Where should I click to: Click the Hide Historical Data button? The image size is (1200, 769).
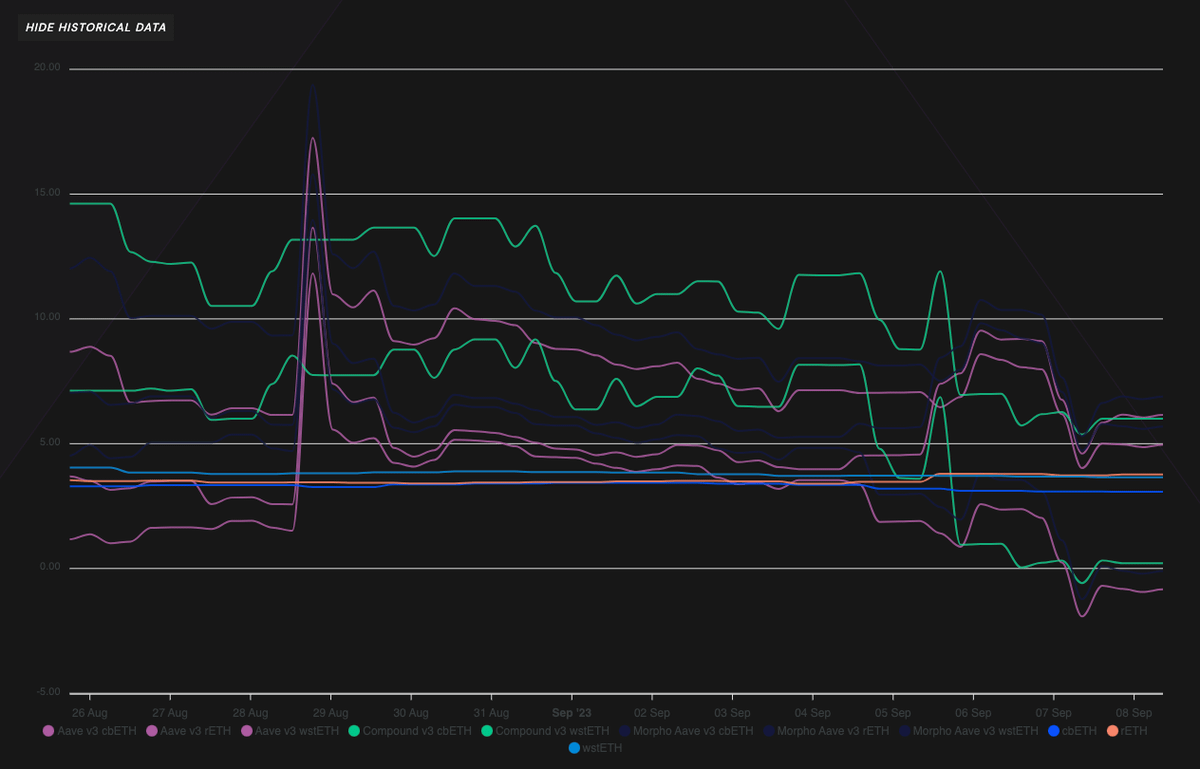pos(96,26)
